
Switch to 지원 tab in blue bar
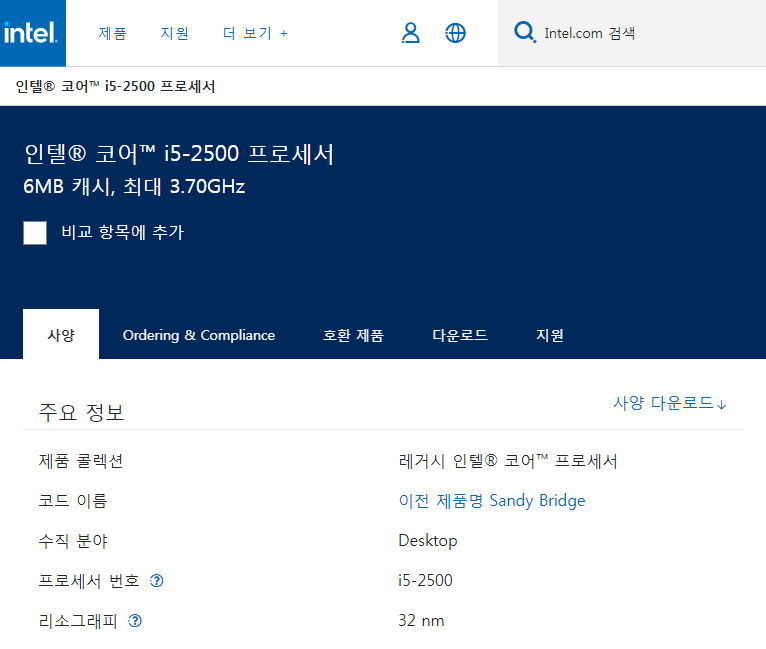550,335
